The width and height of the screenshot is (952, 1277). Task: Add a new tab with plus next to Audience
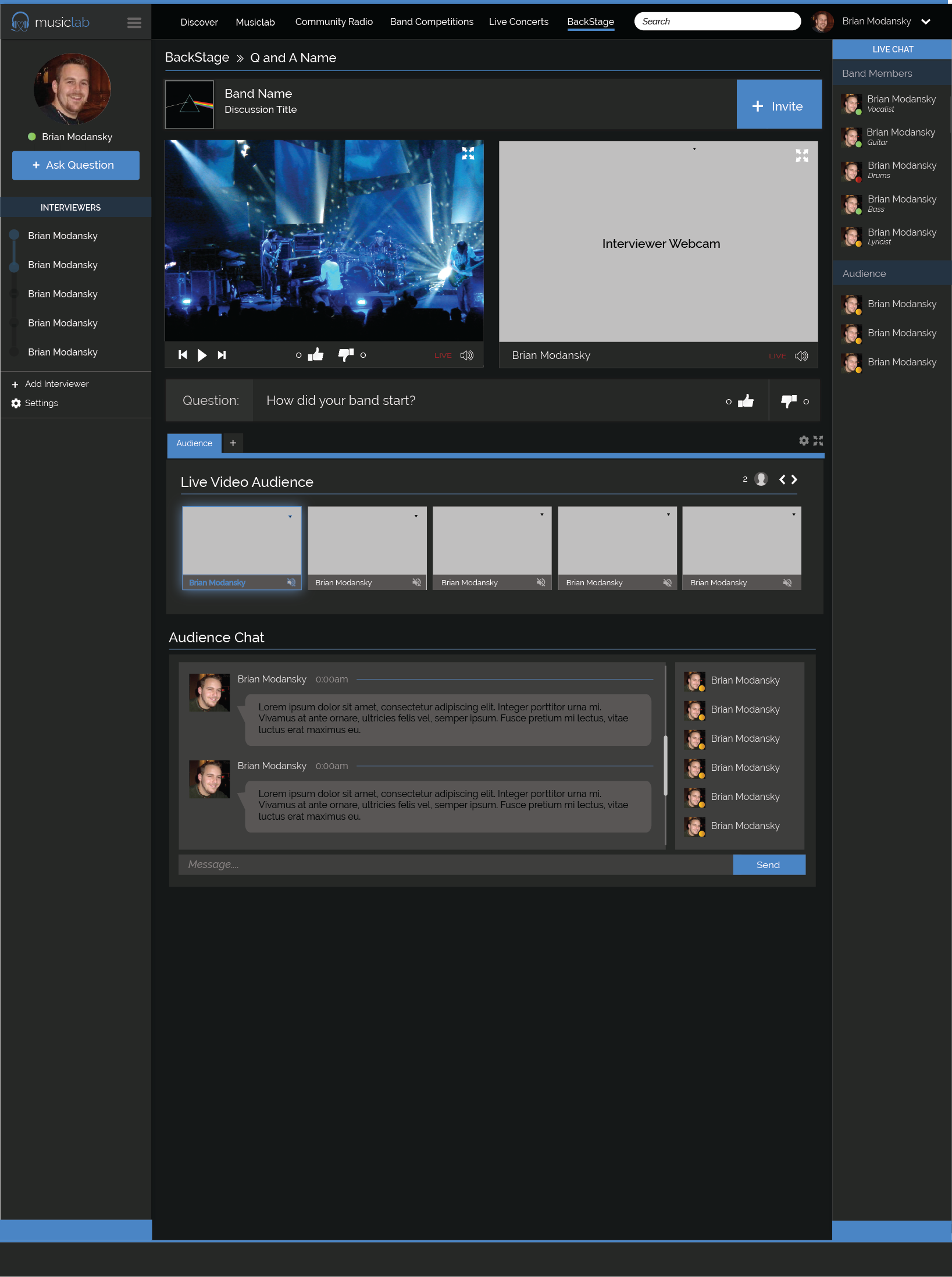point(233,443)
